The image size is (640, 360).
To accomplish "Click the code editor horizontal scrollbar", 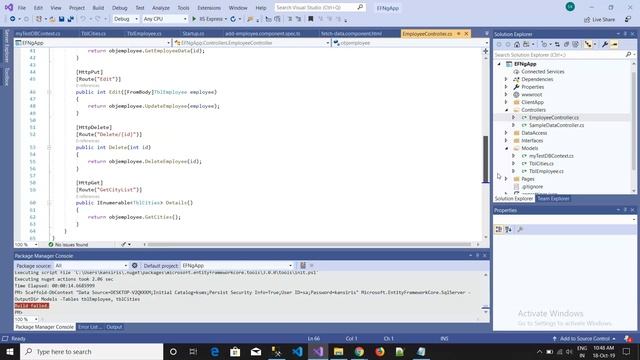I will (309, 244).
